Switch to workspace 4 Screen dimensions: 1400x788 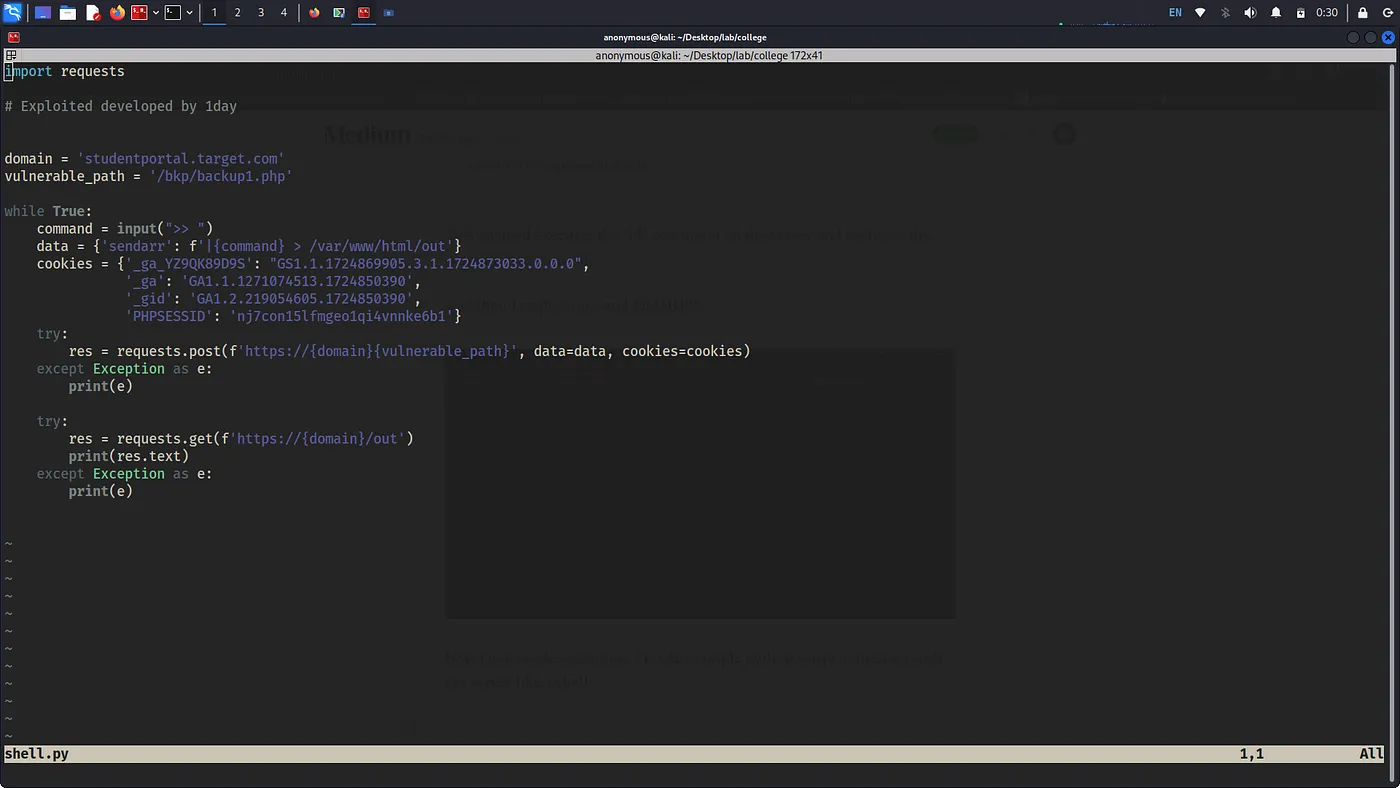pos(284,13)
